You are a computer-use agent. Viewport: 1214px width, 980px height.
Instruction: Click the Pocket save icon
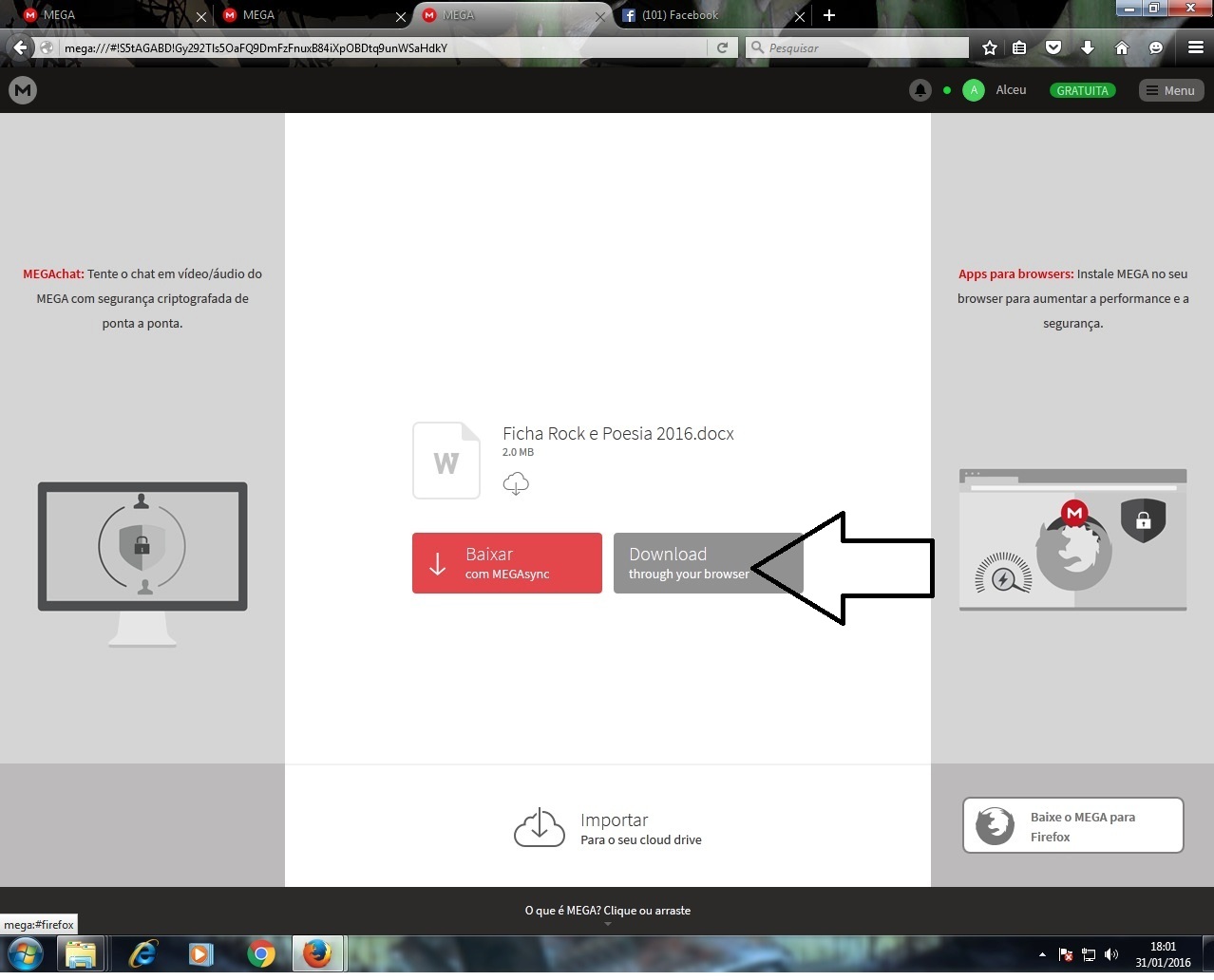click(x=1053, y=47)
